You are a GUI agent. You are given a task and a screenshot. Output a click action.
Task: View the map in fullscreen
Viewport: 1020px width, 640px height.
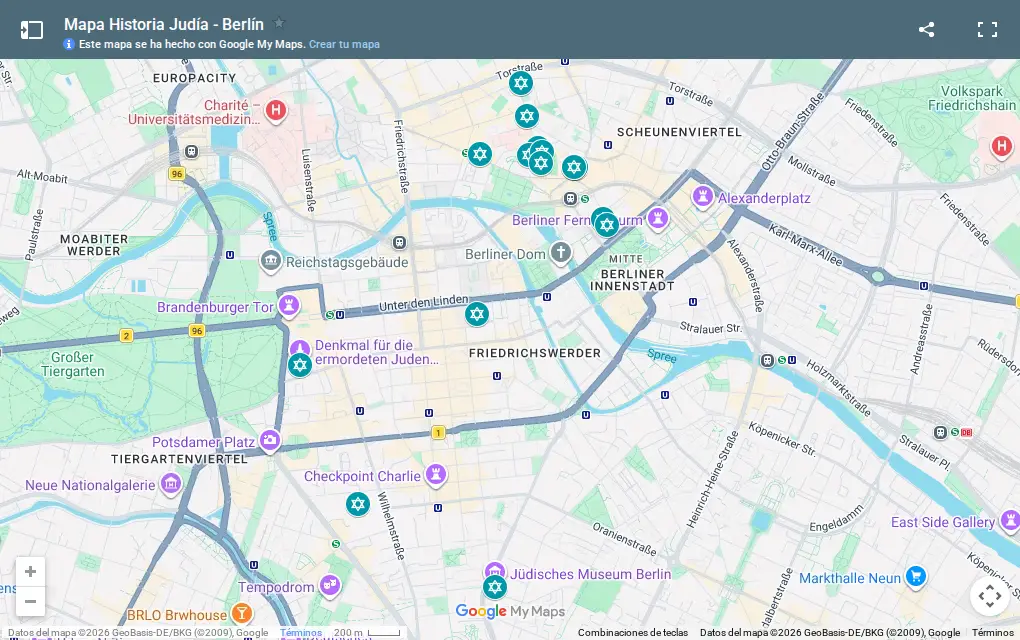(987, 29)
